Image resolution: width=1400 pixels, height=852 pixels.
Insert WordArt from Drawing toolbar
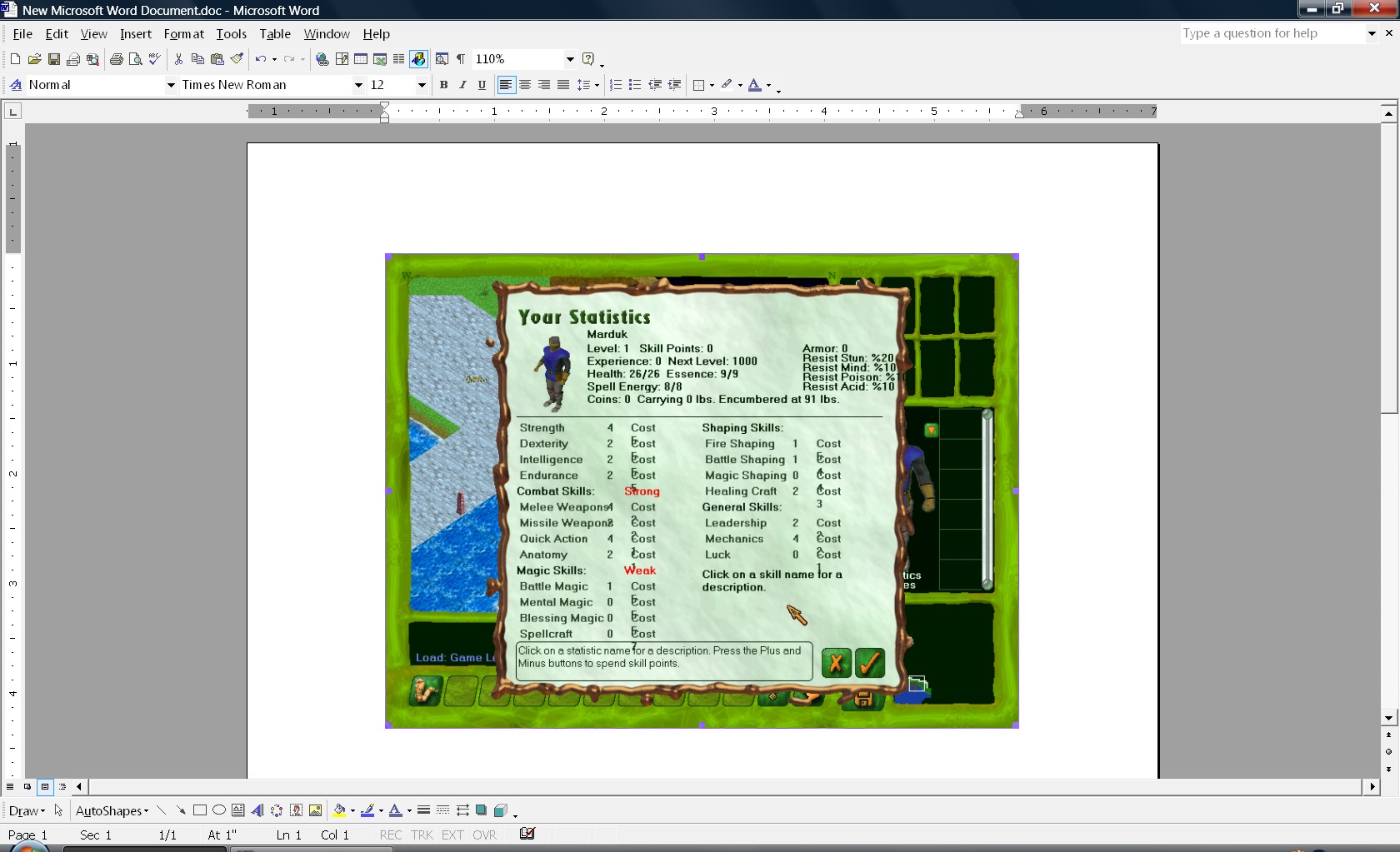click(257, 810)
